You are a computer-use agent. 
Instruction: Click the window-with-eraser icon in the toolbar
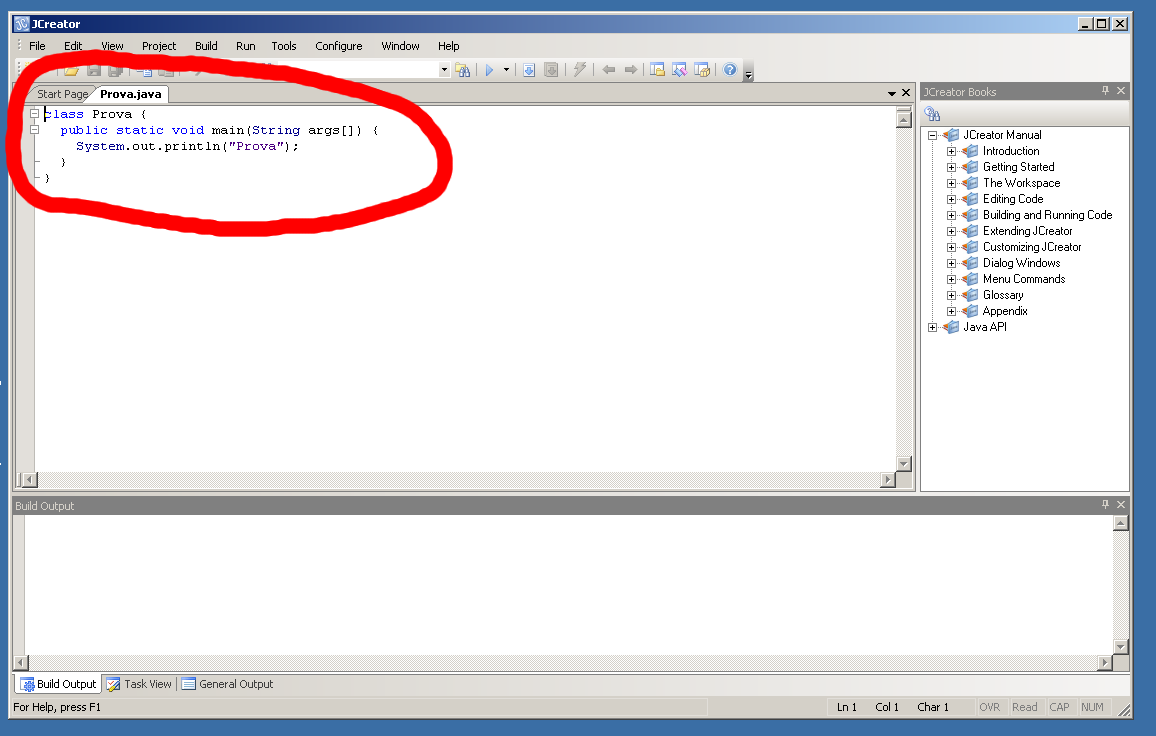679,70
